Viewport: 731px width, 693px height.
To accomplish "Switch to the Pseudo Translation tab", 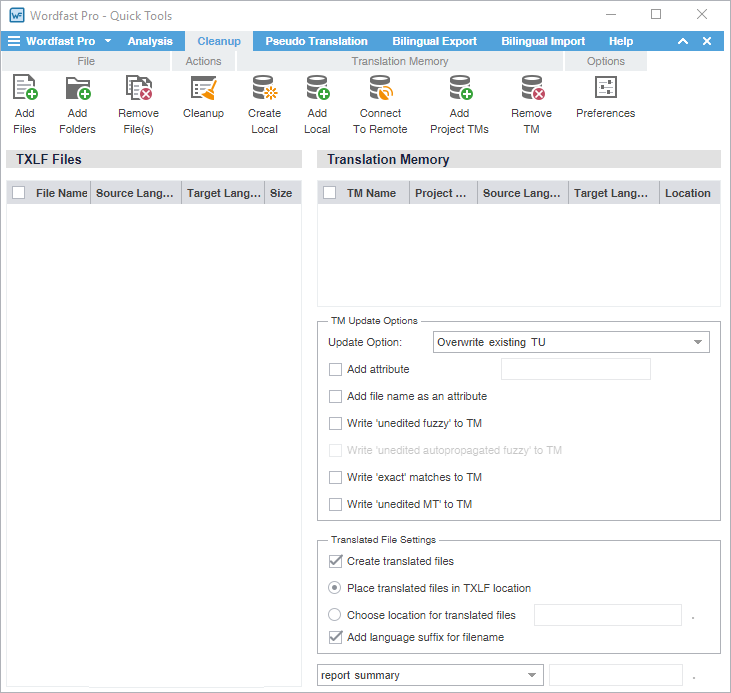I will (317, 41).
